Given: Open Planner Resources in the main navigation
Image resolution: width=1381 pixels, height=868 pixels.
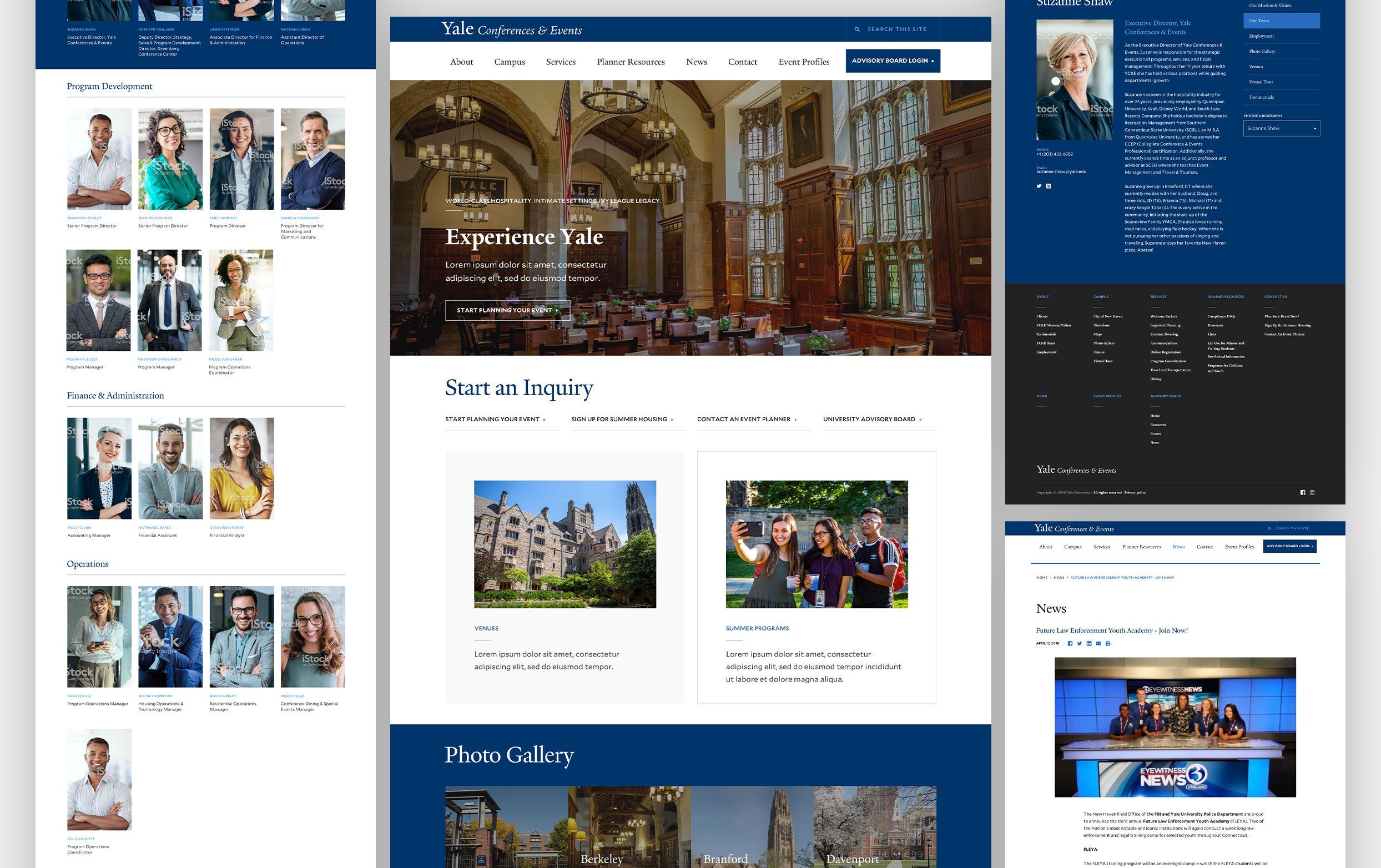Looking at the screenshot, I should pos(631,62).
